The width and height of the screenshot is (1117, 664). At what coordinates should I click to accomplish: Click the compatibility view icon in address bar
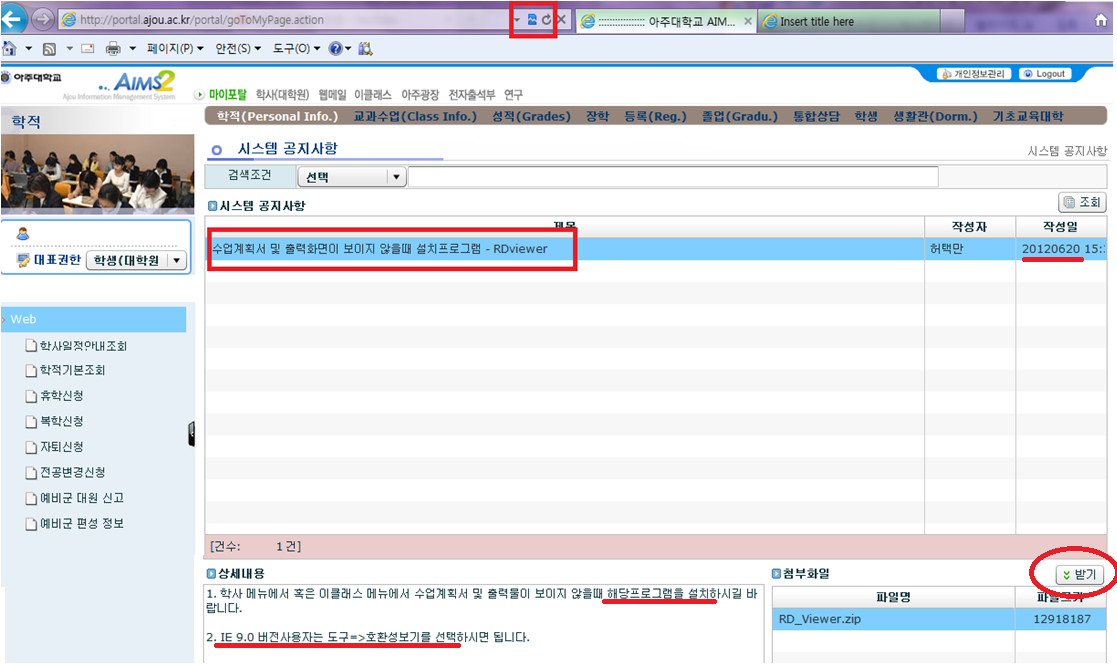(532, 20)
